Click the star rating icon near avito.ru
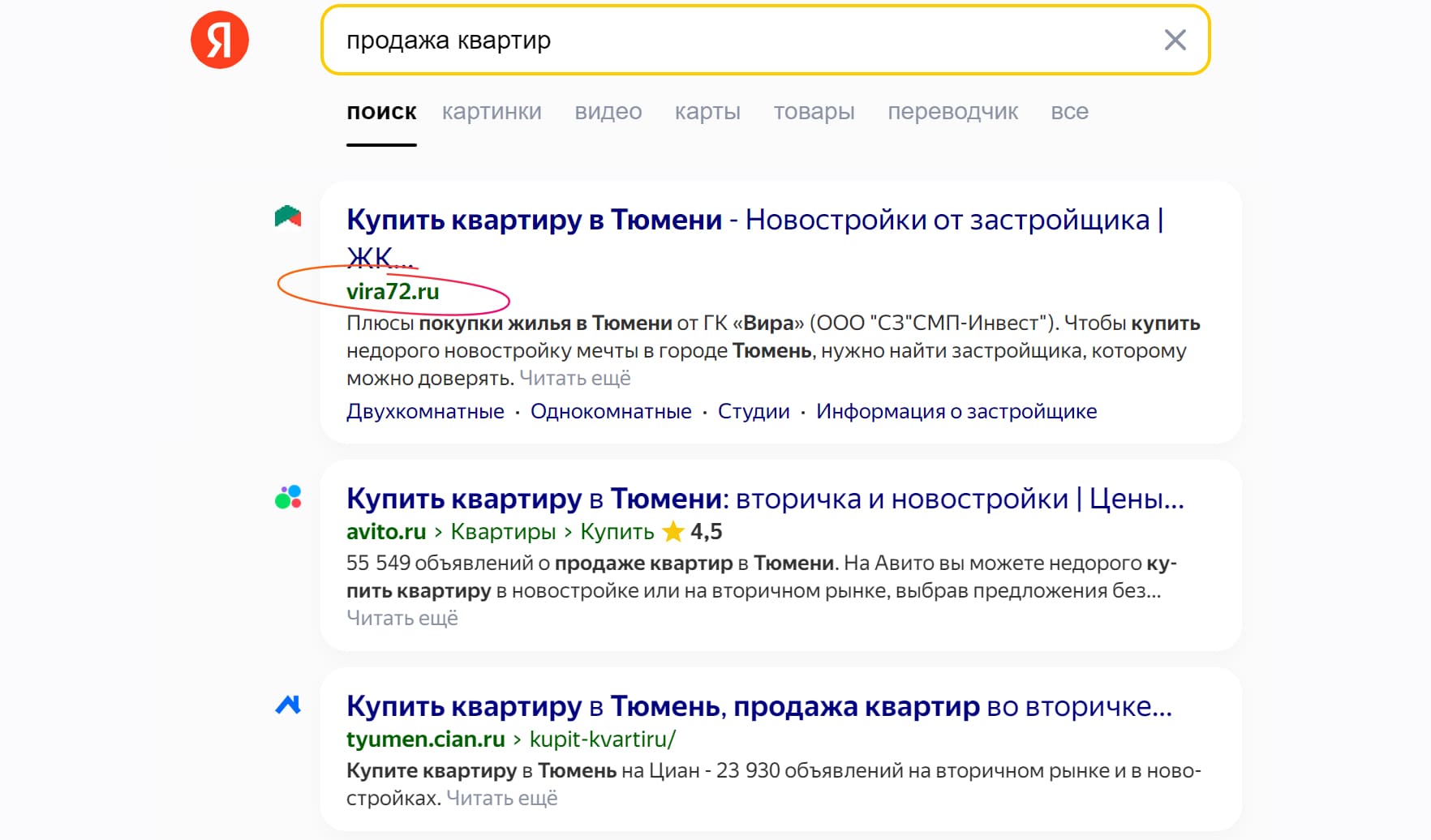1431x840 pixels. [675, 533]
